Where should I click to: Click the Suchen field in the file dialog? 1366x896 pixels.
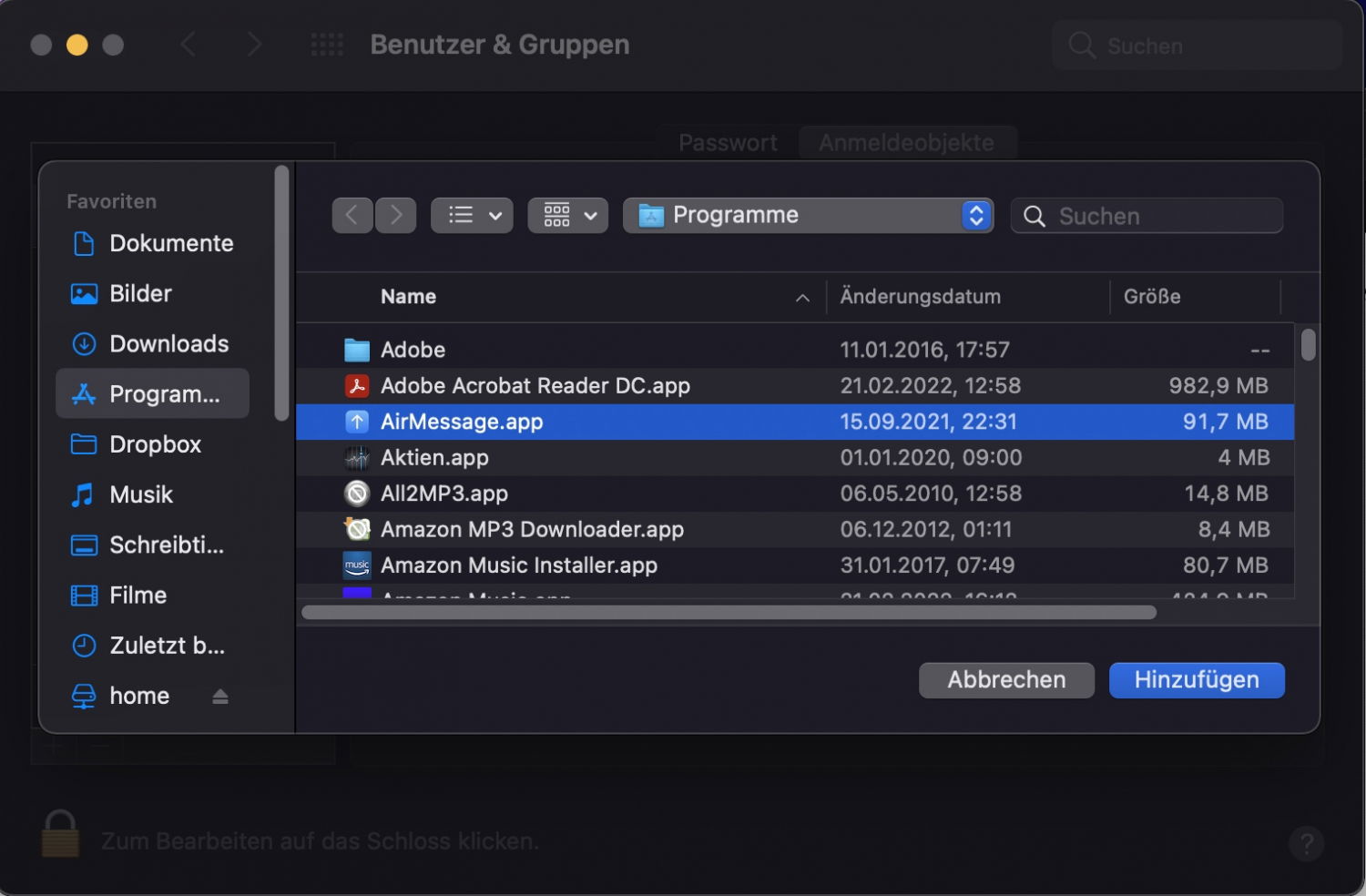[x=1147, y=216]
